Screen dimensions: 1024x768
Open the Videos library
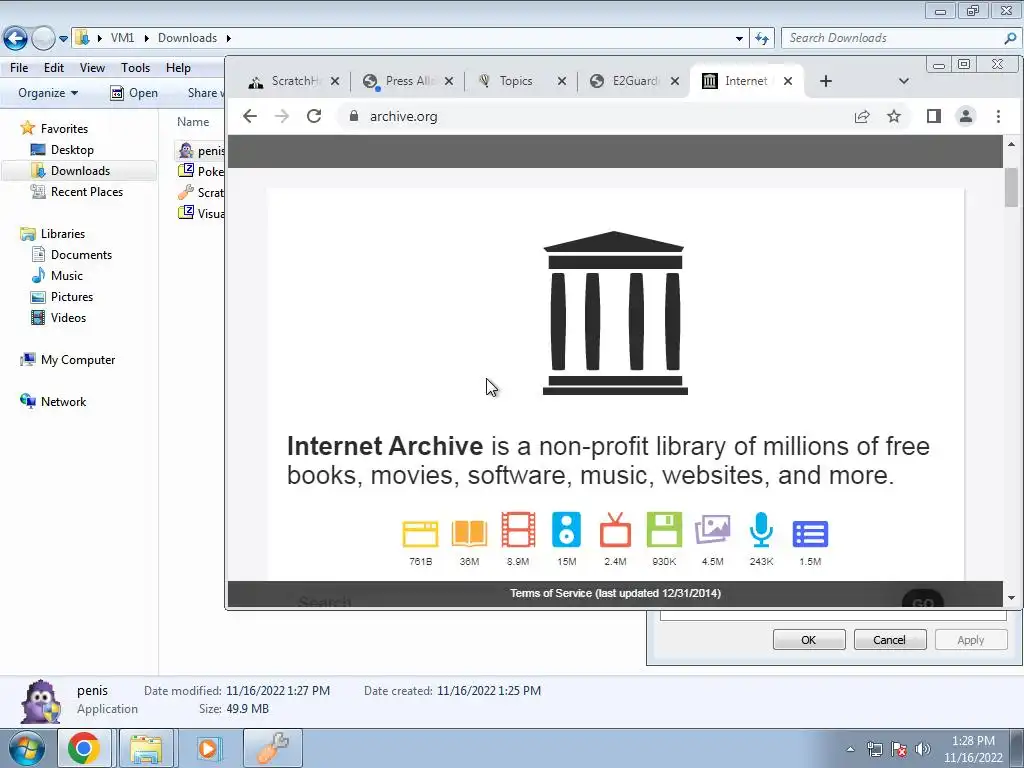point(68,317)
